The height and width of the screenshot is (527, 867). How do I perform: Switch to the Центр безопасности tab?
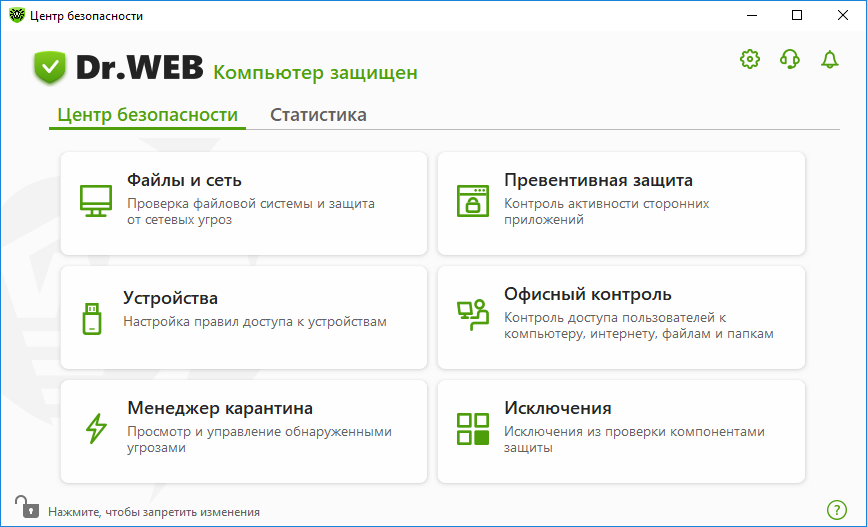click(148, 115)
